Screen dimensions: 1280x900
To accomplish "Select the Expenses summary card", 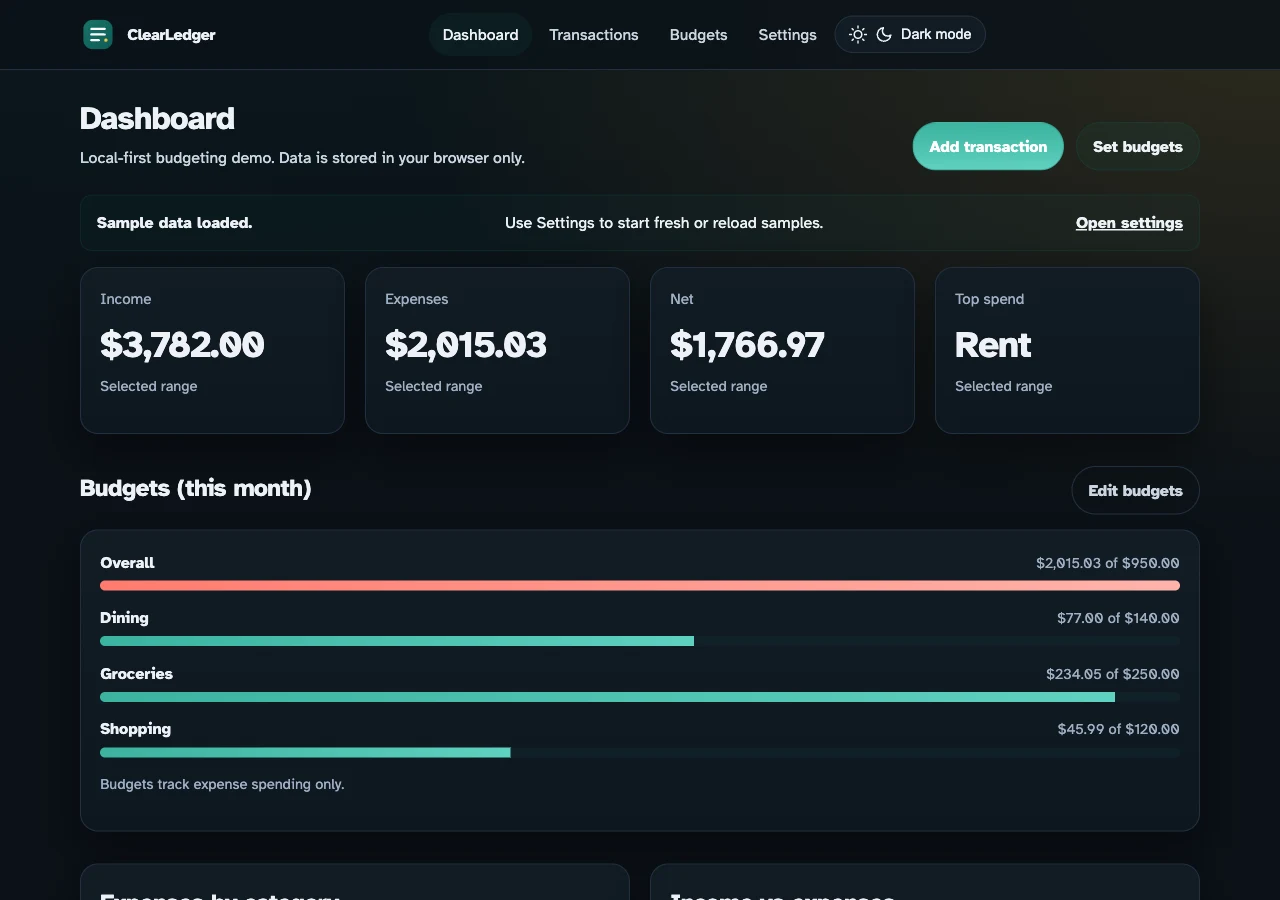I will (497, 350).
